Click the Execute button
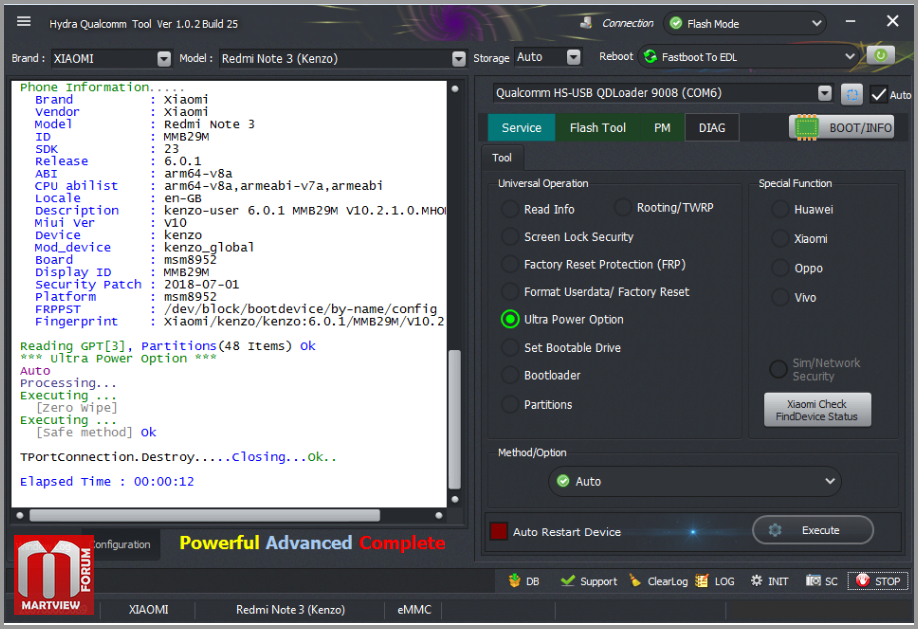This screenshot has height=629, width=918. pos(812,530)
